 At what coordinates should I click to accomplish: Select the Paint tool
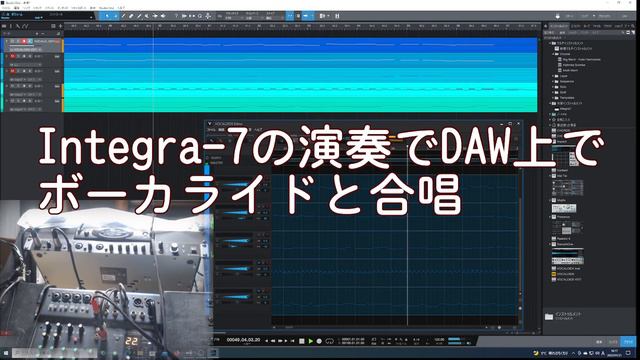pyautogui.click(x=139, y=16)
